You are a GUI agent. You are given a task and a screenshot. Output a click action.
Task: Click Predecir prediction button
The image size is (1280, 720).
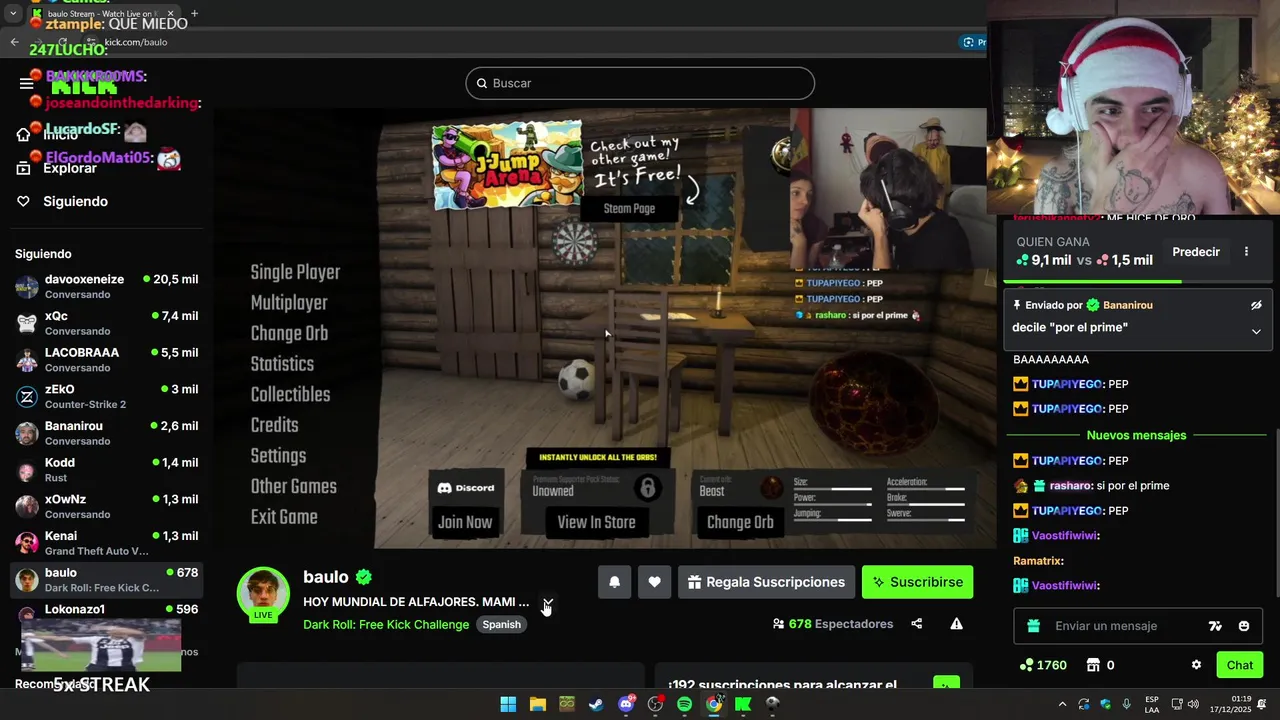click(x=1196, y=252)
